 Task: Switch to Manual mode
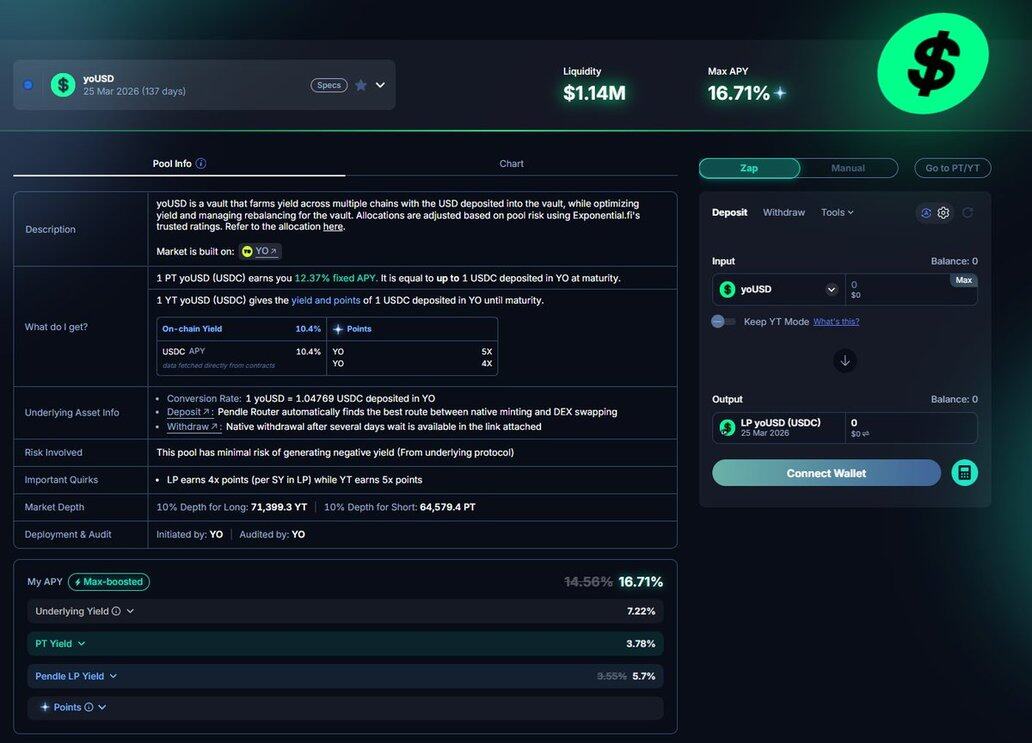click(x=848, y=168)
